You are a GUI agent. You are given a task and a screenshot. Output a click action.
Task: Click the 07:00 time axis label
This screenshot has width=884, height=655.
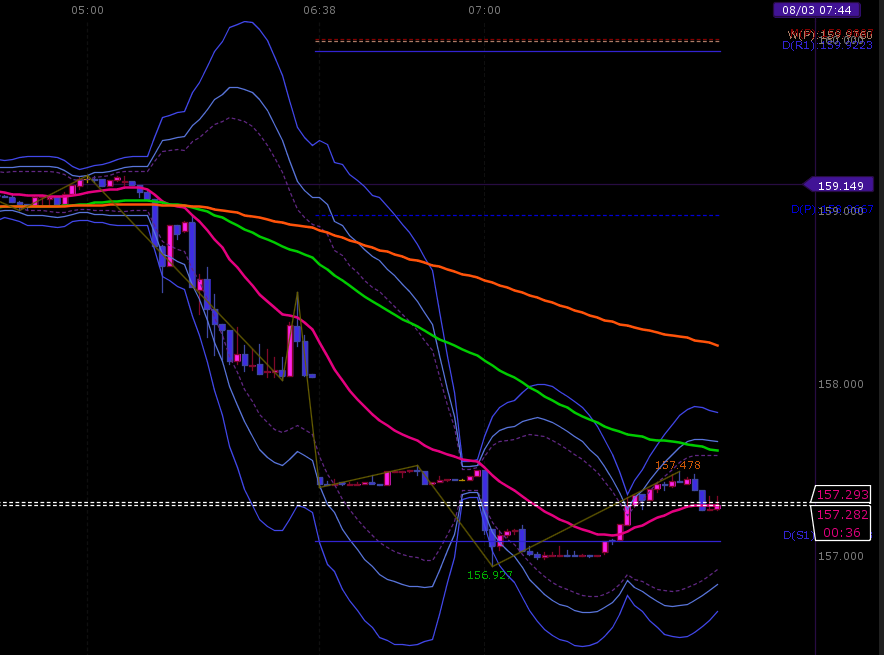pos(484,10)
